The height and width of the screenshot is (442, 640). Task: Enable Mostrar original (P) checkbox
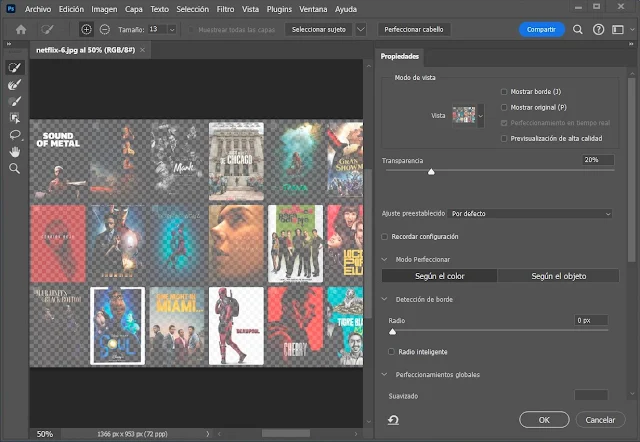point(504,107)
